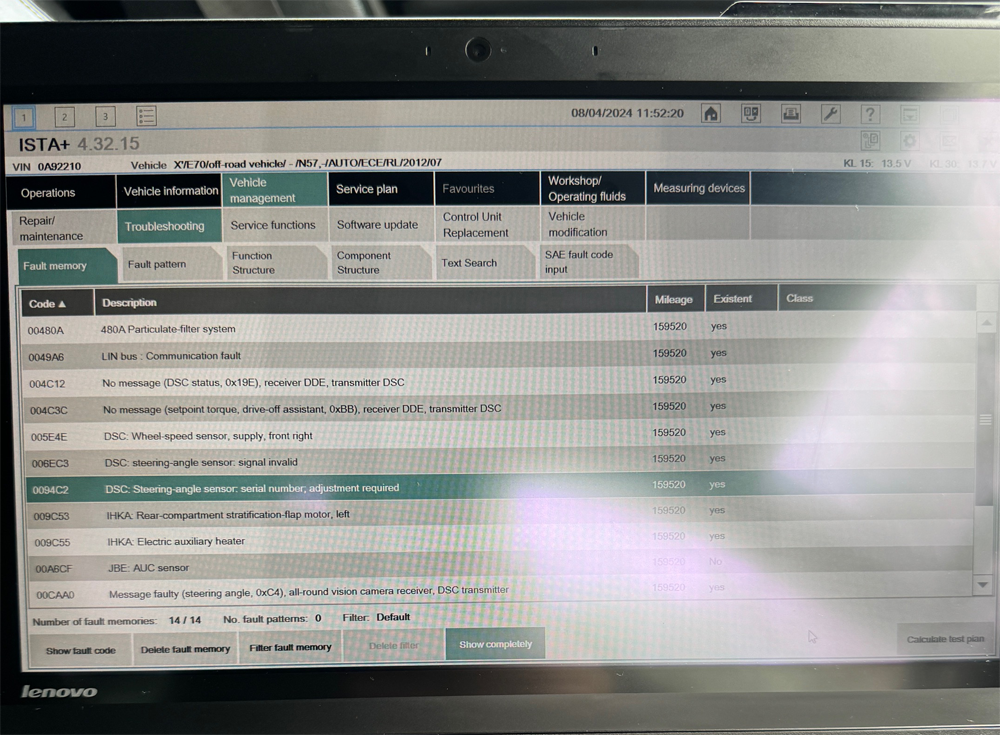The height and width of the screenshot is (735, 1000).
Task: Click the Delete filter button
Action: coord(393,646)
